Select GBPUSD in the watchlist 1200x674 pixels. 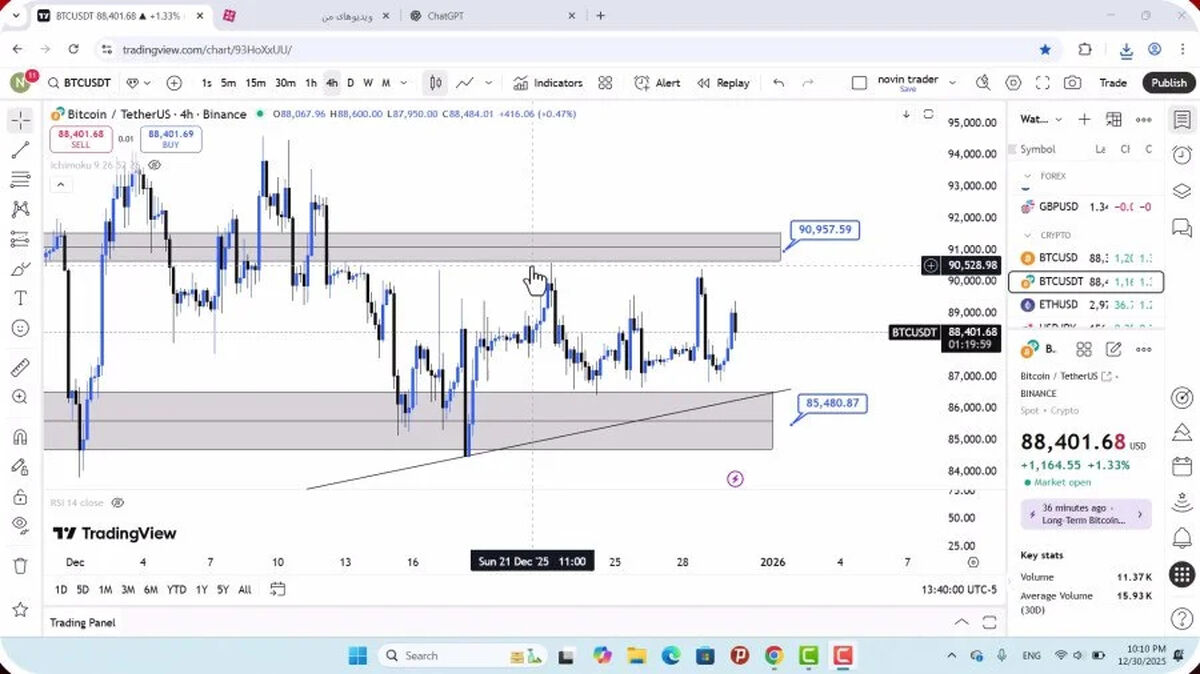click(1086, 207)
